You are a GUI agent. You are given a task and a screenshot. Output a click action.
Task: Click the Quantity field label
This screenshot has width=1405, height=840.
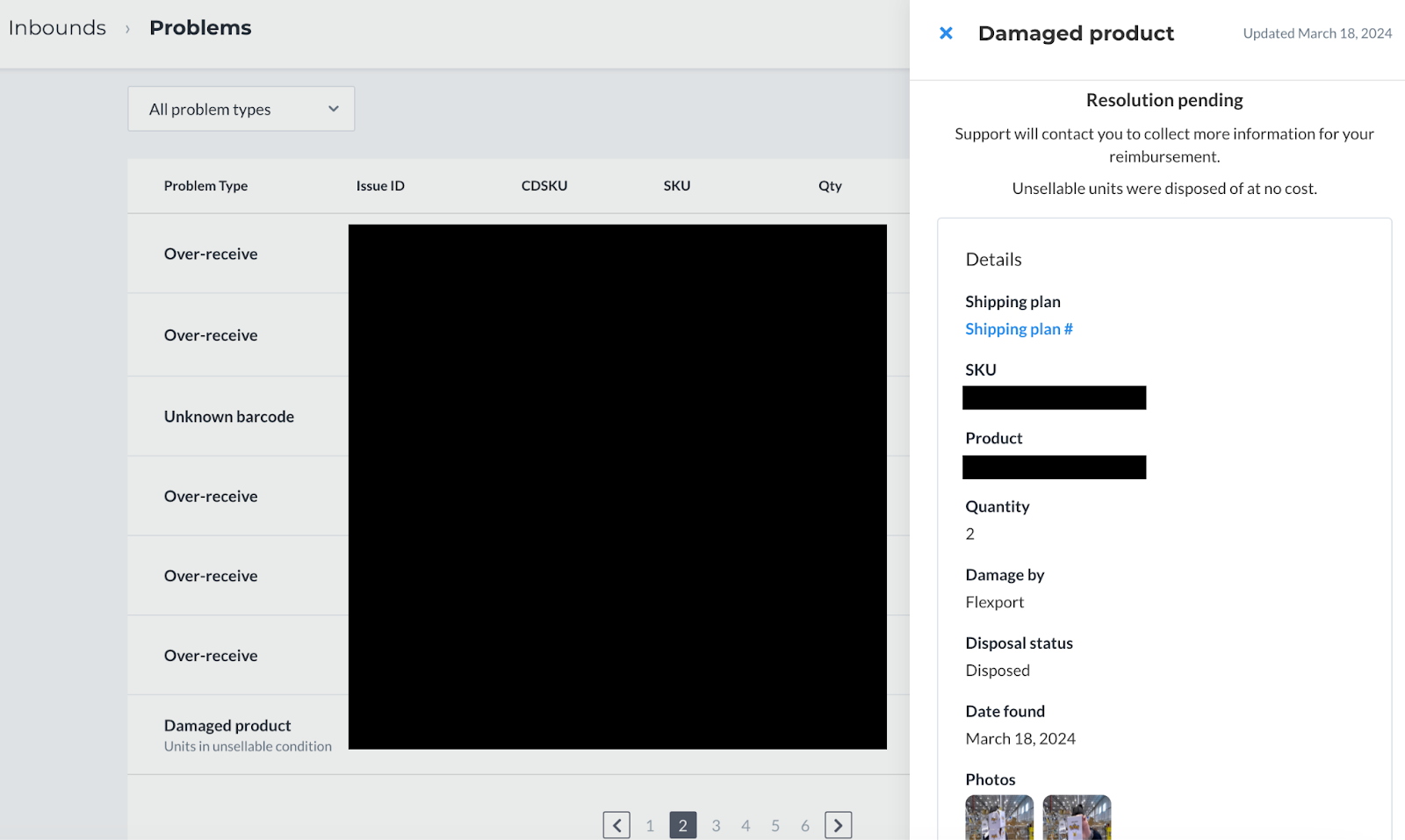point(998,506)
